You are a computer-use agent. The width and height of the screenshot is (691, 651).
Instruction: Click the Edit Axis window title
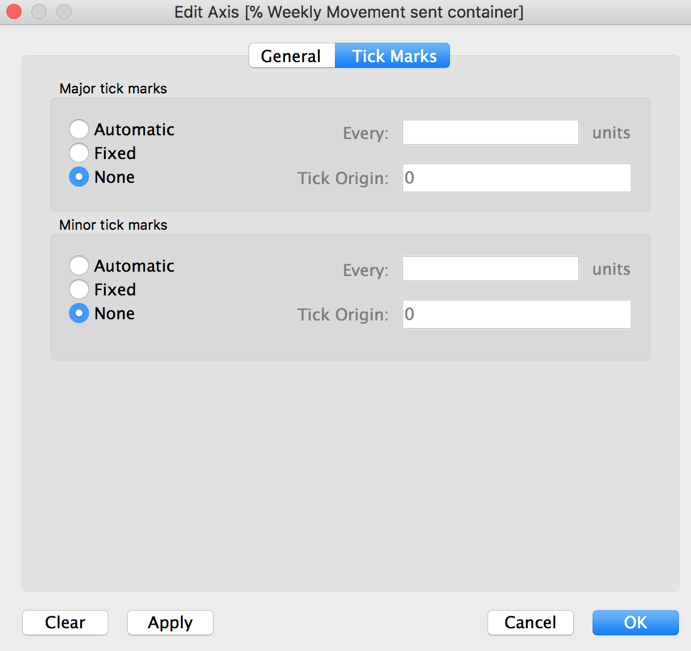click(x=349, y=12)
